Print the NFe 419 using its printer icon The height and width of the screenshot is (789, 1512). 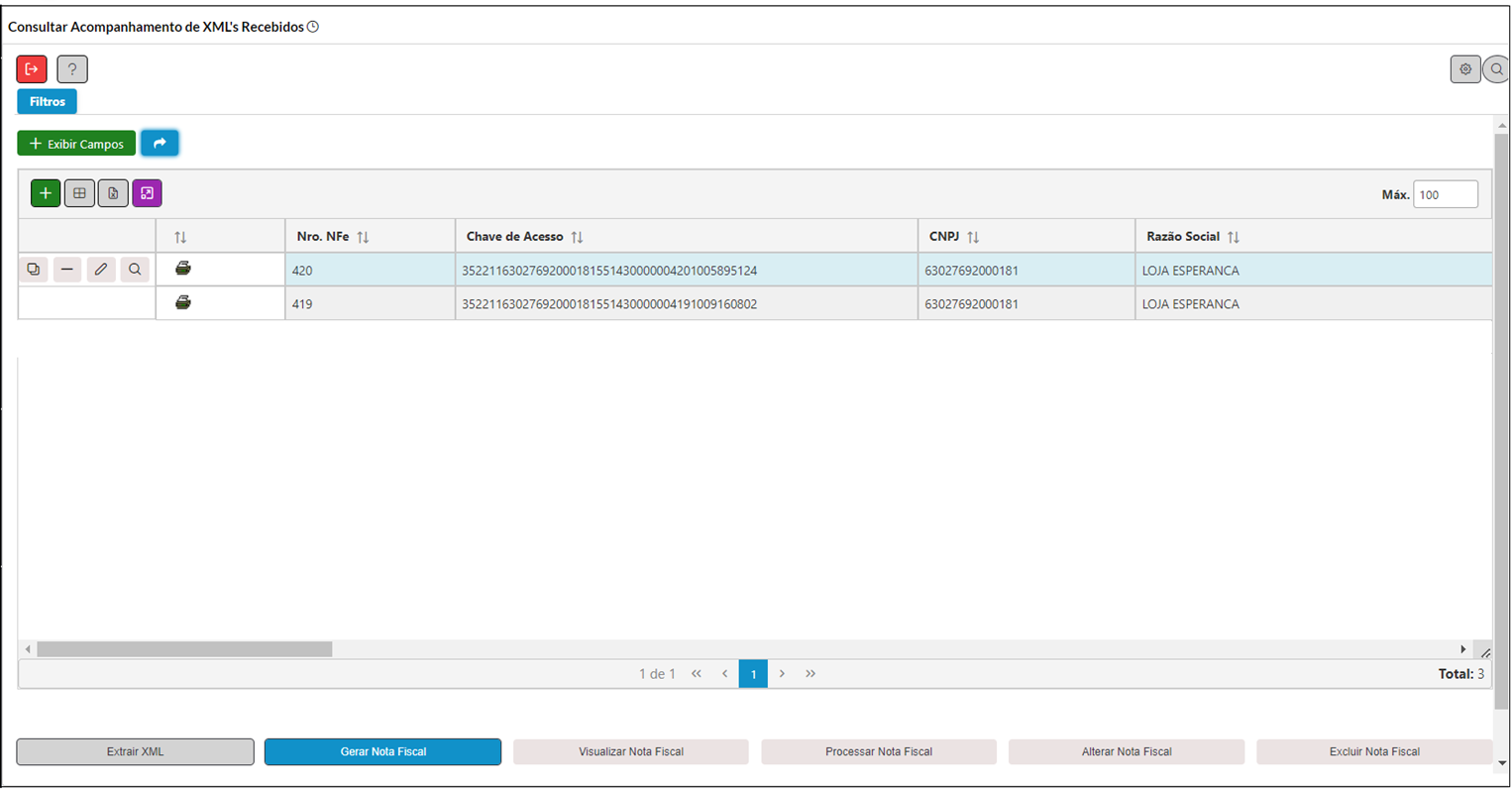click(x=183, y=303)
